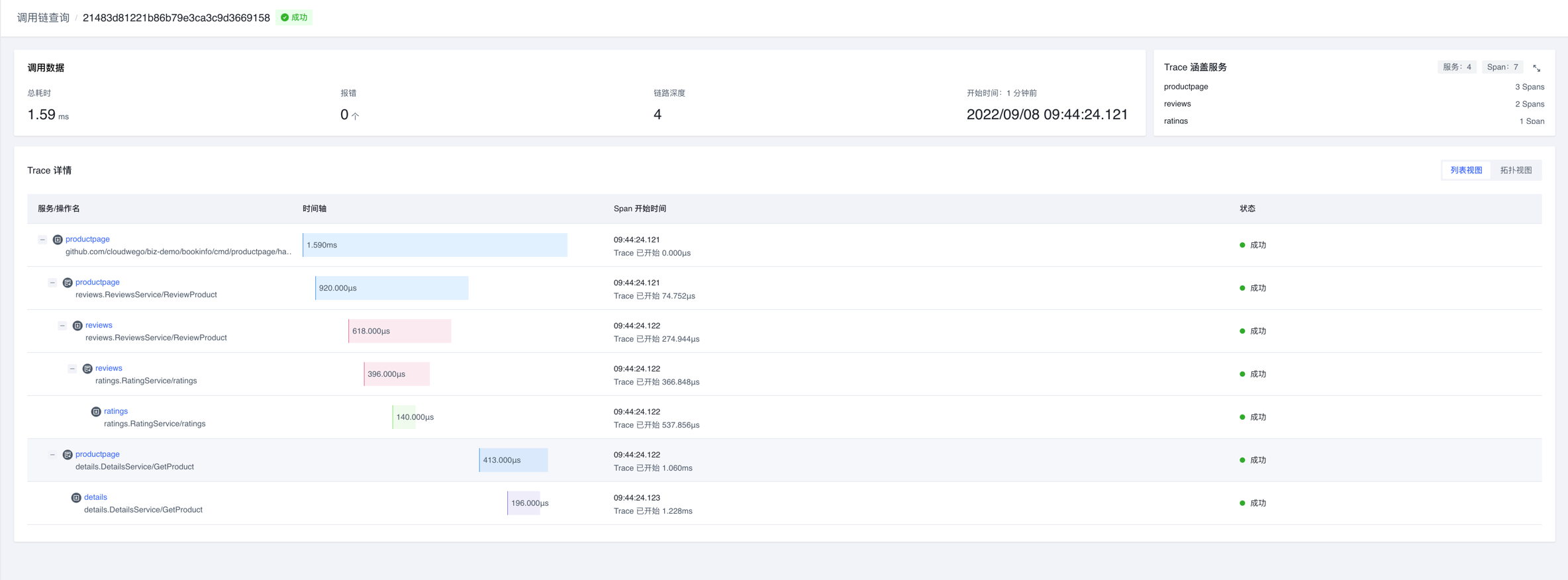Click 成功 status in details row

coord(1253,503)
